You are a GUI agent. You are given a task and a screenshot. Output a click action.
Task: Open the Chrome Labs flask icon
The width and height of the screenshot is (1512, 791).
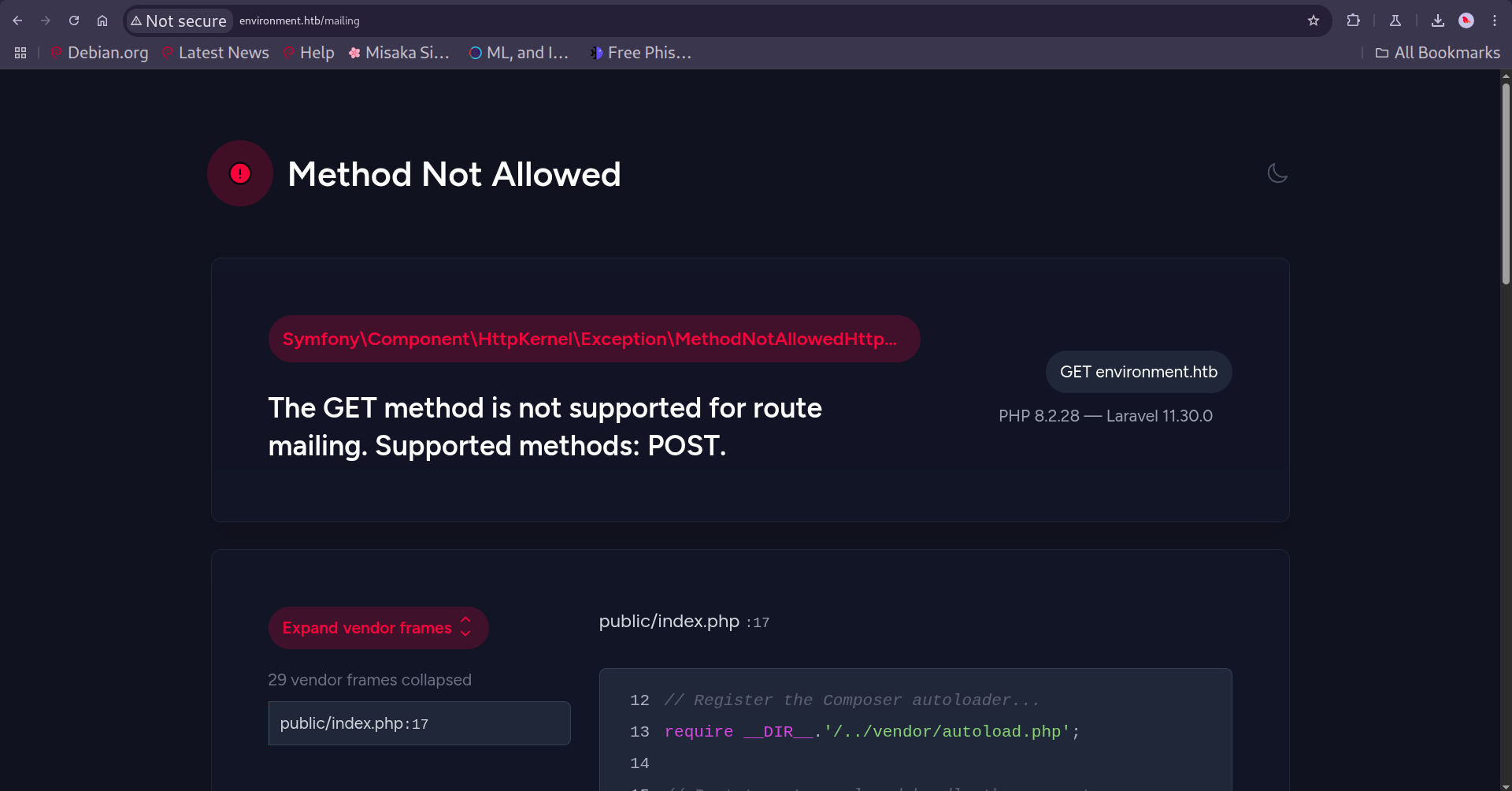tap(1395, 20)
